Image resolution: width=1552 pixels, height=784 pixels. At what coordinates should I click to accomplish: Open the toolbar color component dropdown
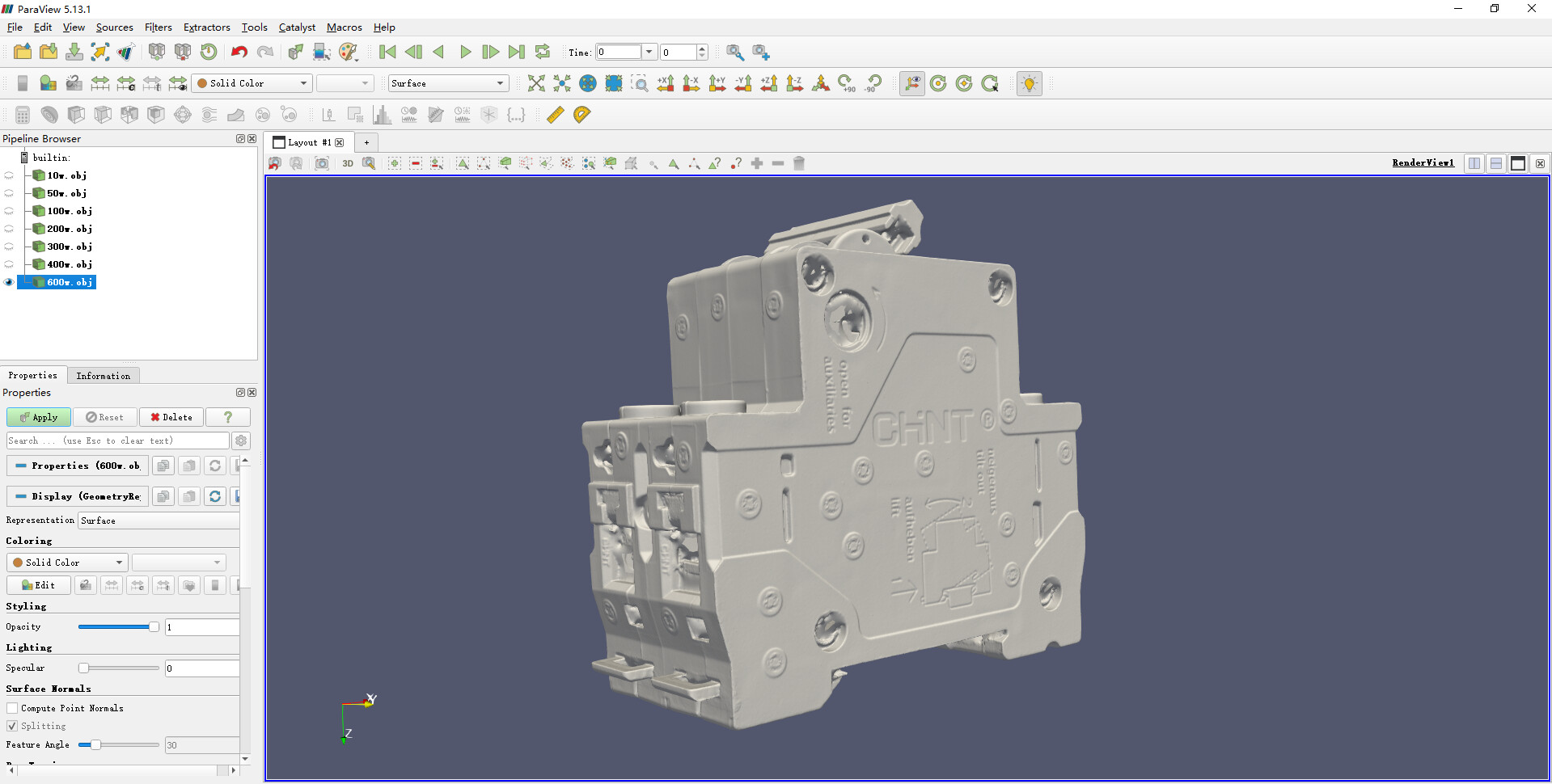coord(345,83)
